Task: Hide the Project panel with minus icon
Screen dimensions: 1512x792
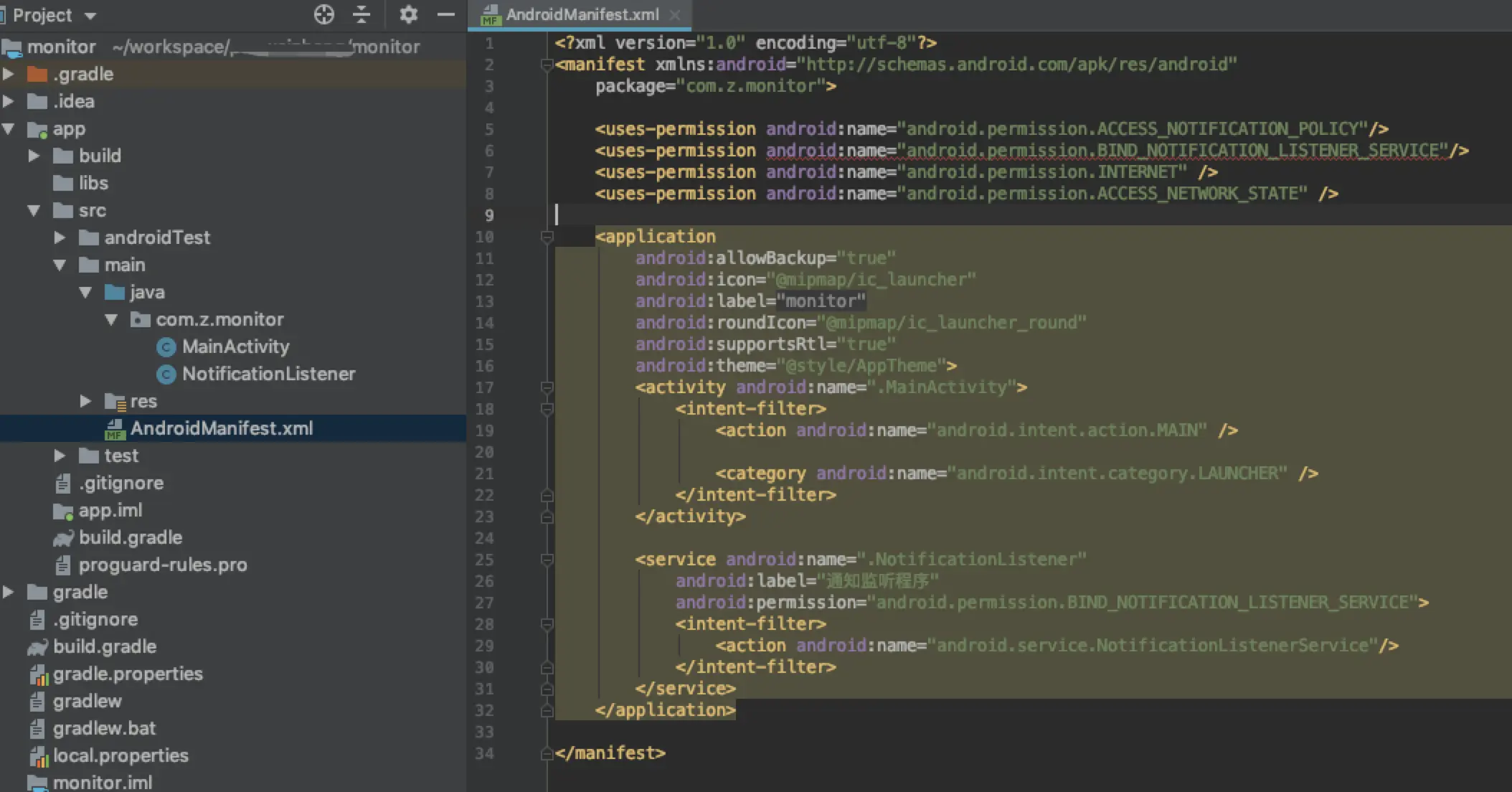Action: (x=446, y=14)
